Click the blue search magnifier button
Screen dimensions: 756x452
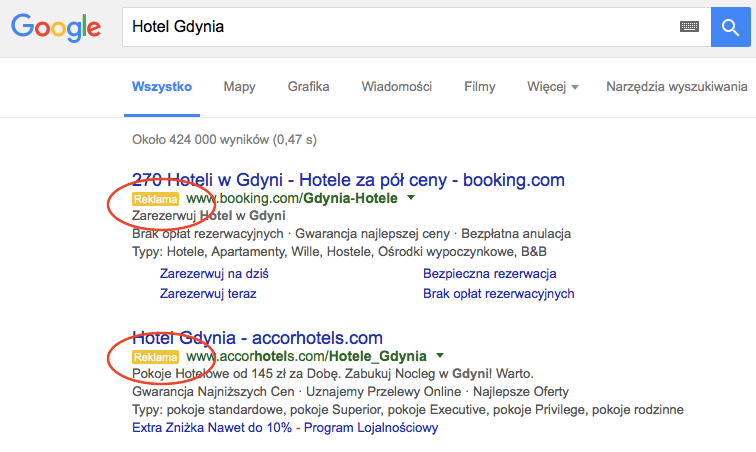click(731, 27)
